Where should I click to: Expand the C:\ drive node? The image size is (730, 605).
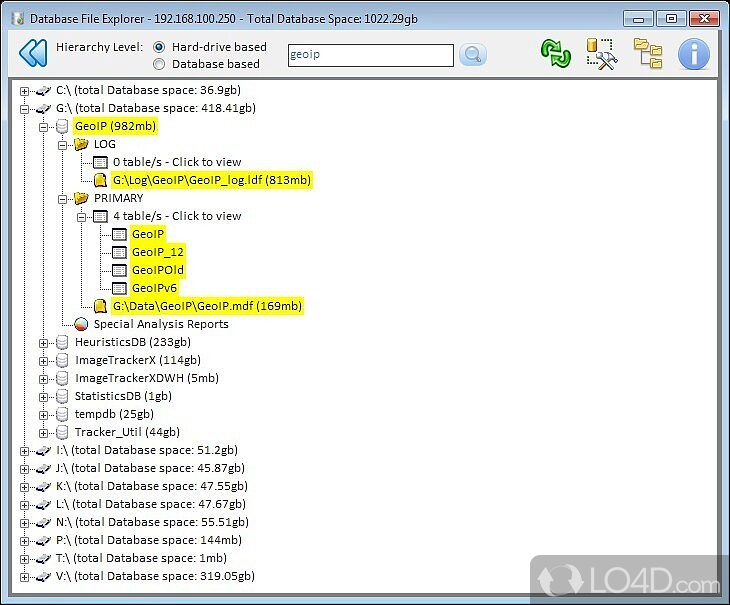[x=25, y=90]
